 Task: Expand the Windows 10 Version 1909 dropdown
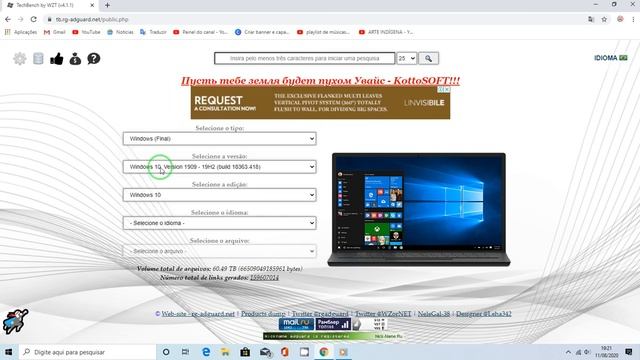(x=220, y=167)
